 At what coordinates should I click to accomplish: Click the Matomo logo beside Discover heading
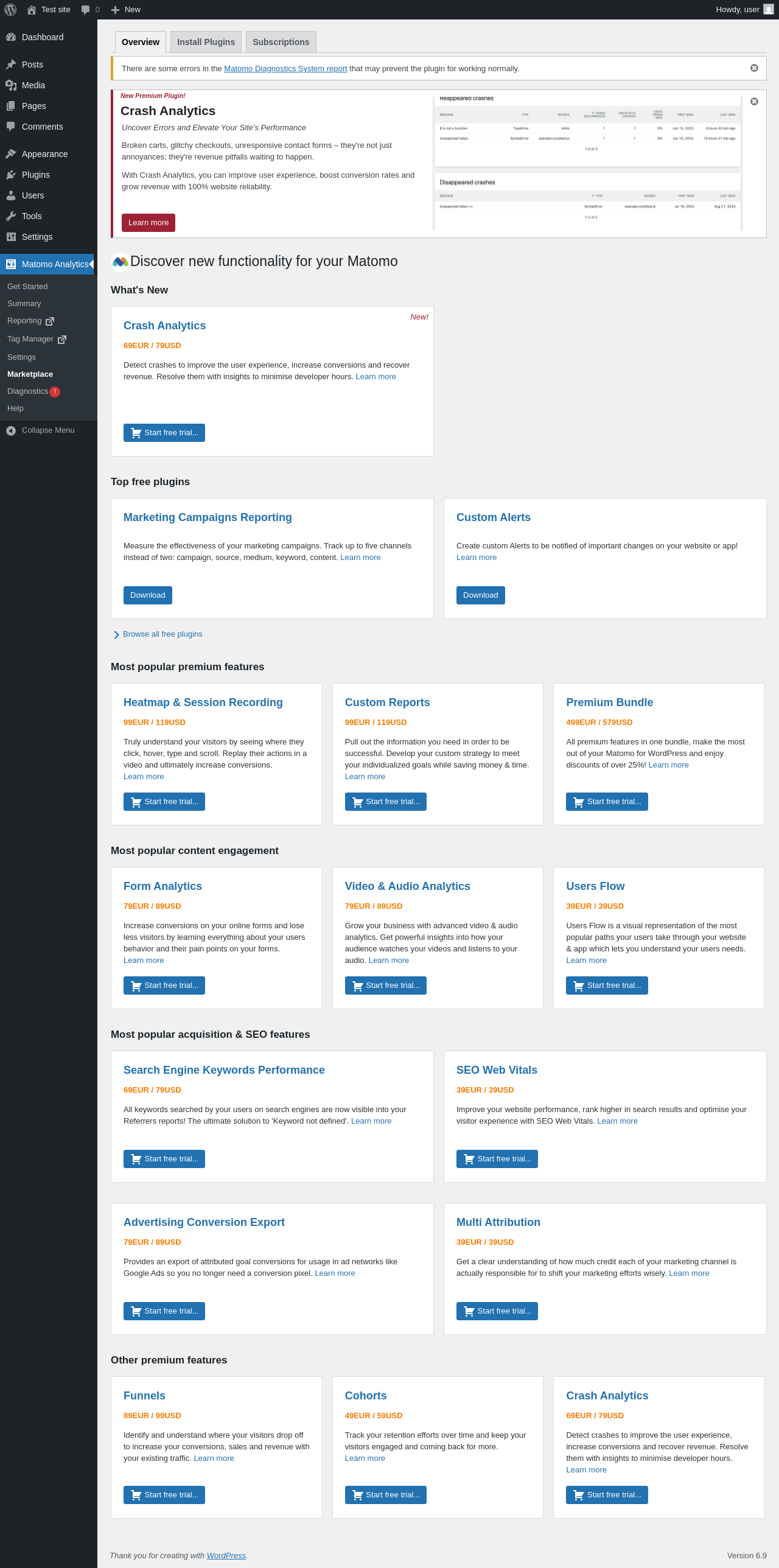click(x=120, y=262)
